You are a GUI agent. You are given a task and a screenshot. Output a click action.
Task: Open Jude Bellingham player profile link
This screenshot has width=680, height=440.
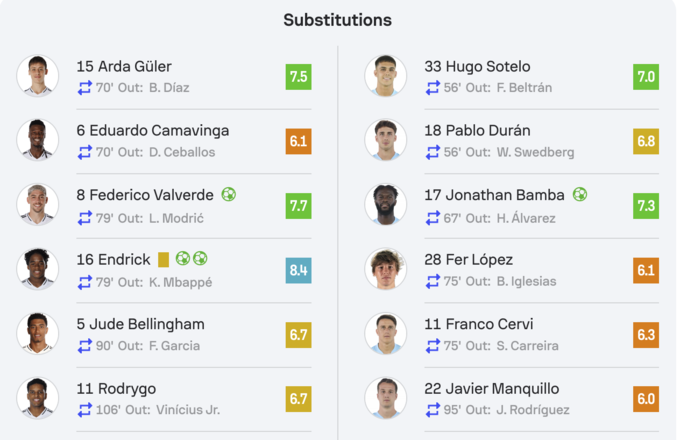140,324
